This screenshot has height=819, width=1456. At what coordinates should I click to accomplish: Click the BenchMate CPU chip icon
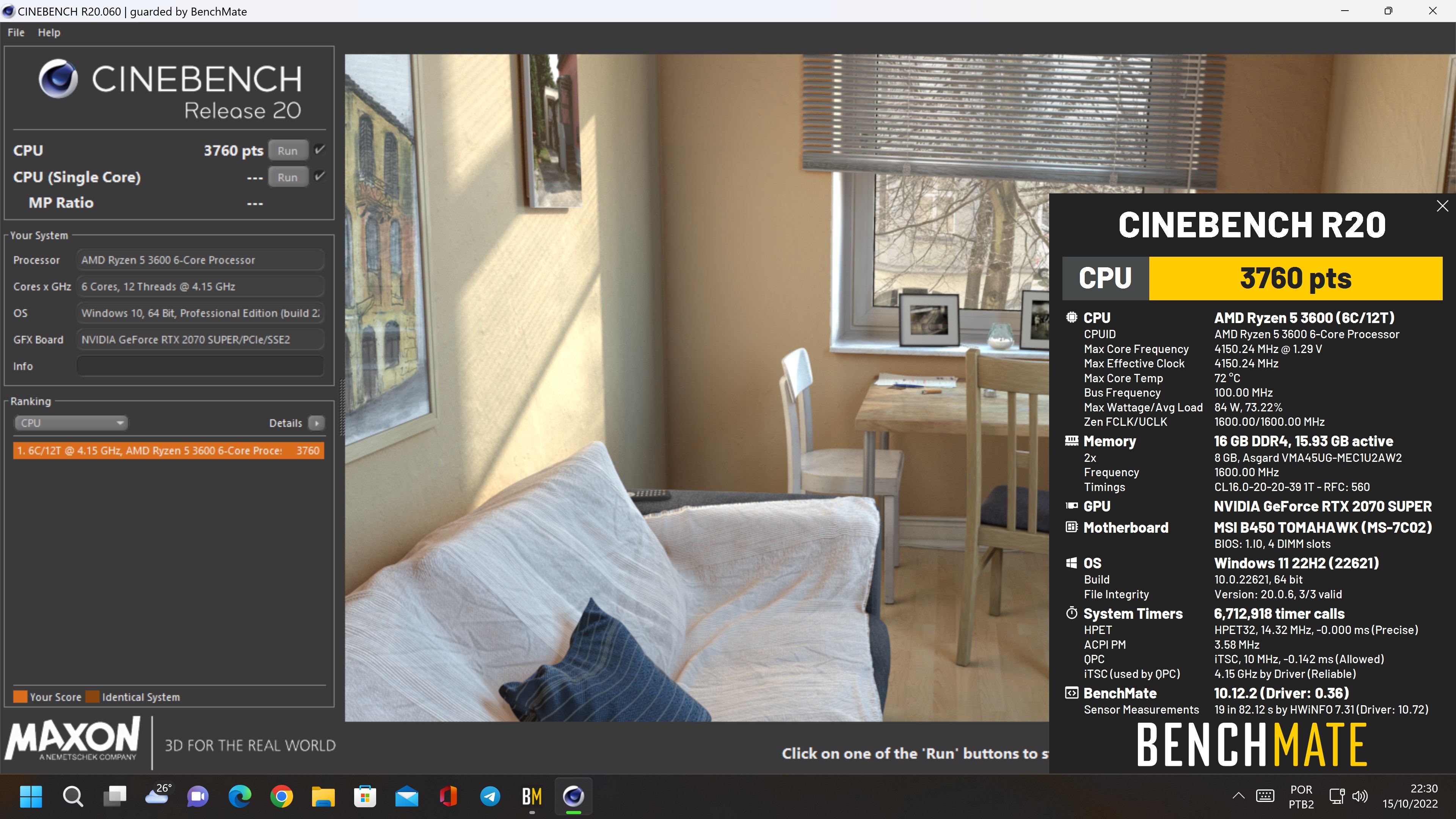[1071, 317]
